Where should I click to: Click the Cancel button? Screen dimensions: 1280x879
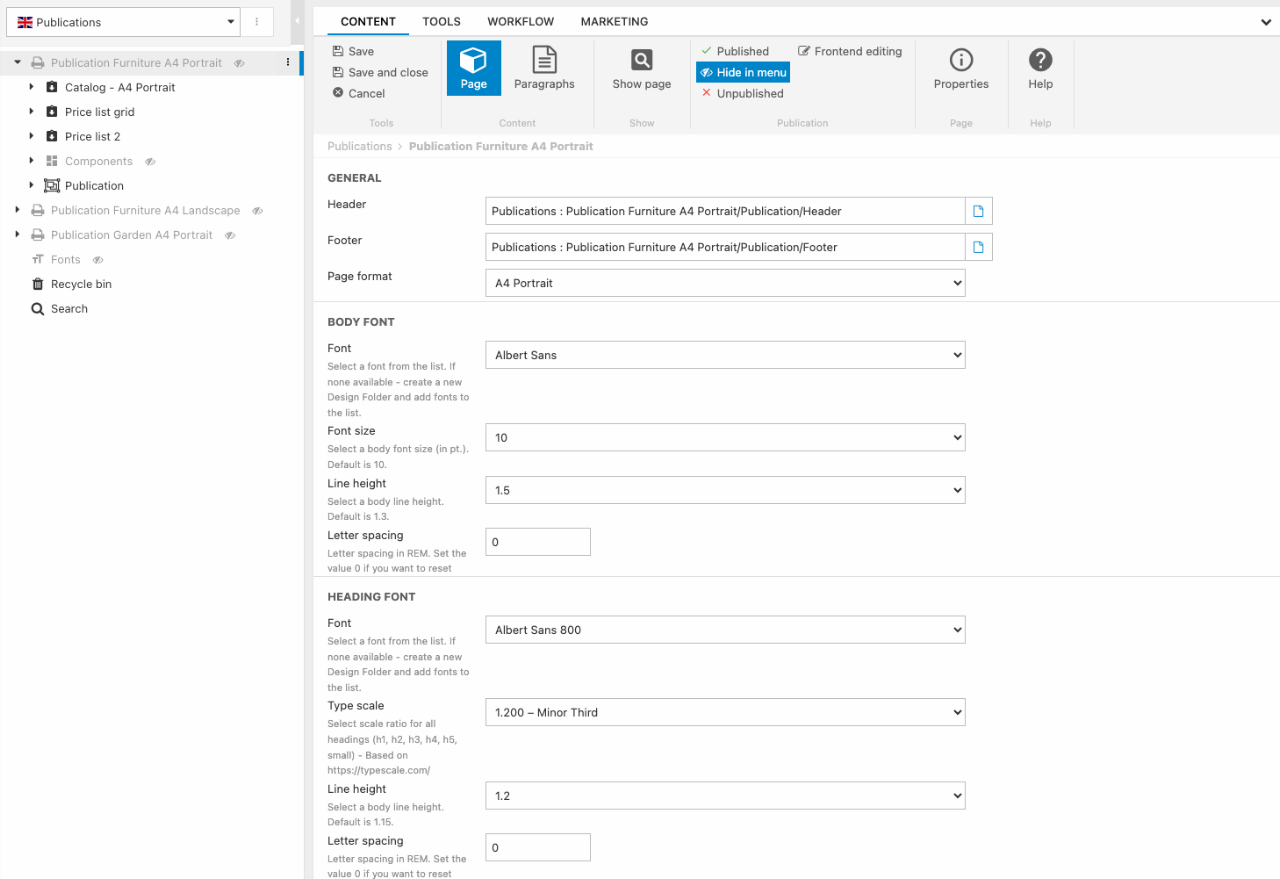tap(366, 93)
